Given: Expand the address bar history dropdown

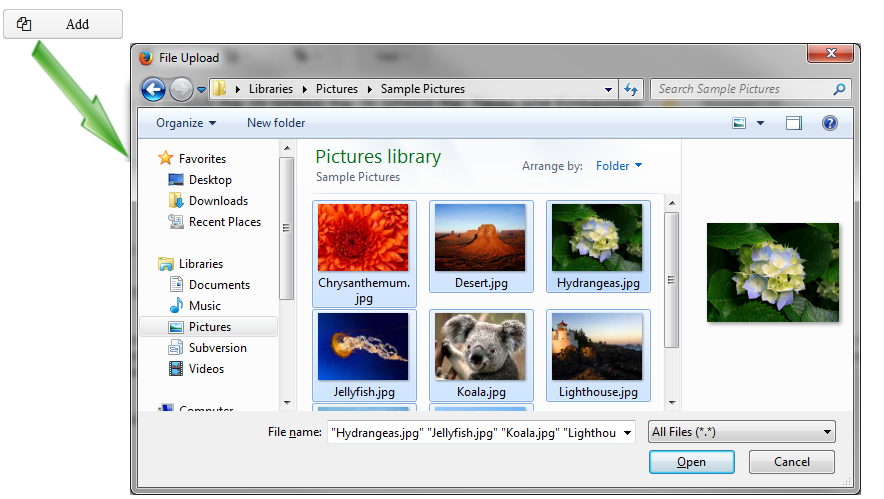Looking at the screenshot, I should coord(608,90).
